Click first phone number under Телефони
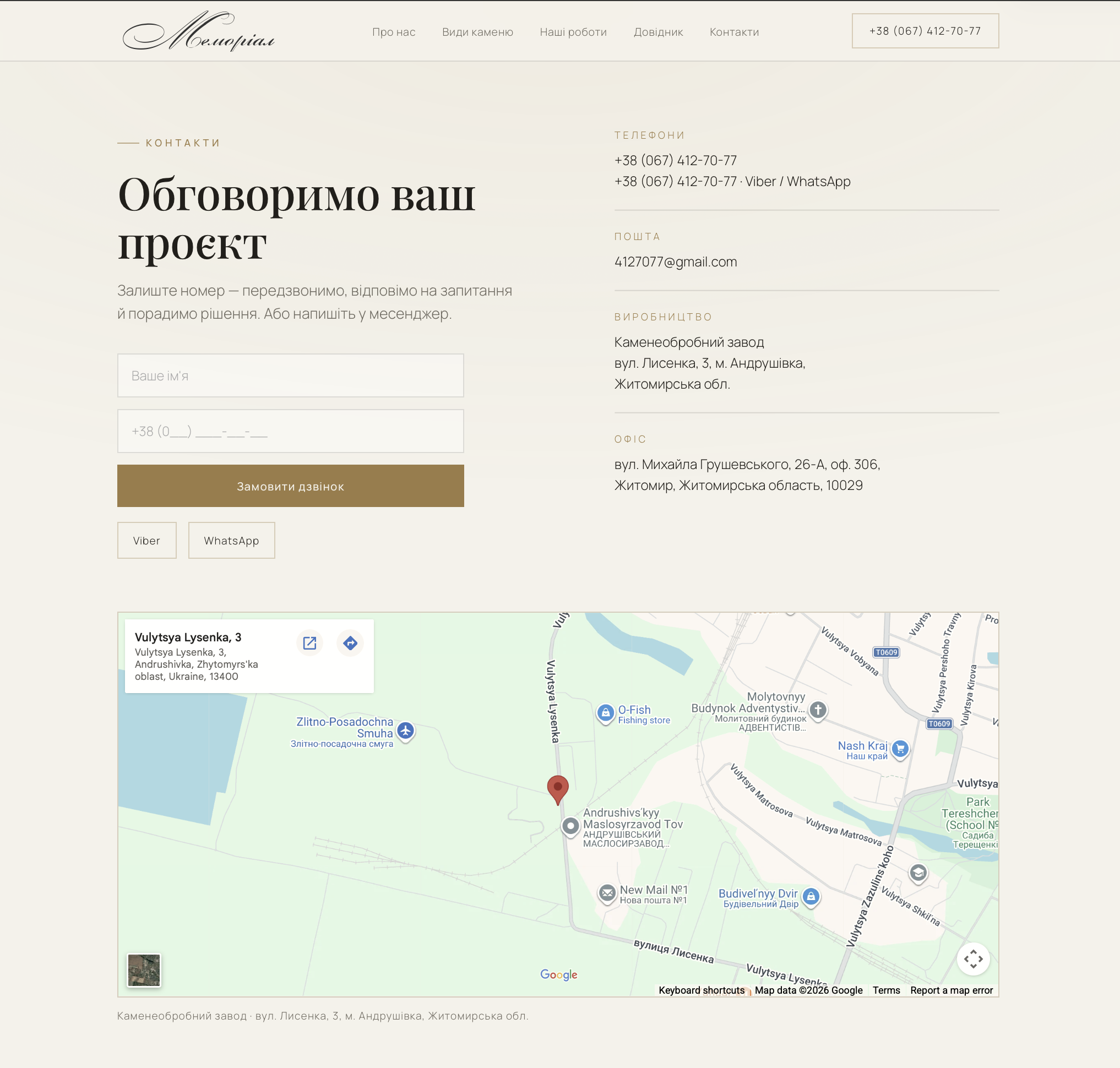Screen dimensions: 1120x1068 pos(675,161)
